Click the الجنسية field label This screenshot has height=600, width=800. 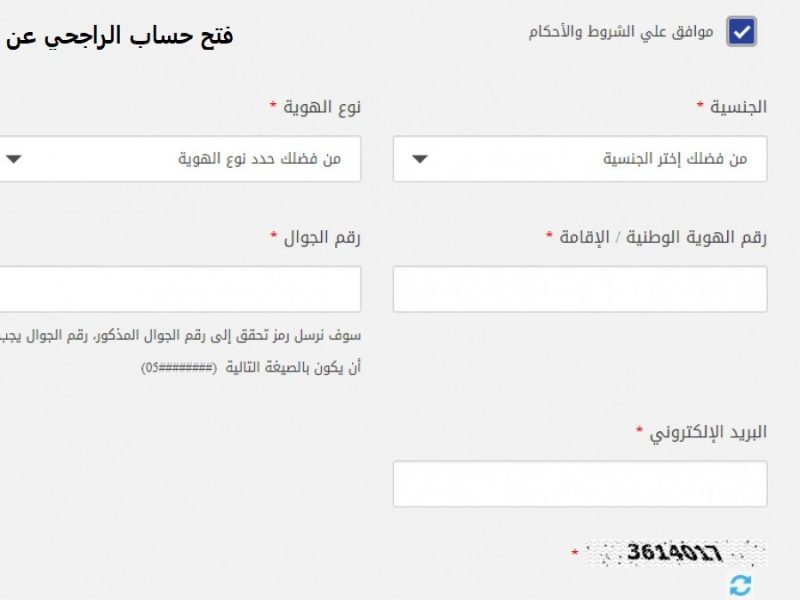click(x=738, y=107)
